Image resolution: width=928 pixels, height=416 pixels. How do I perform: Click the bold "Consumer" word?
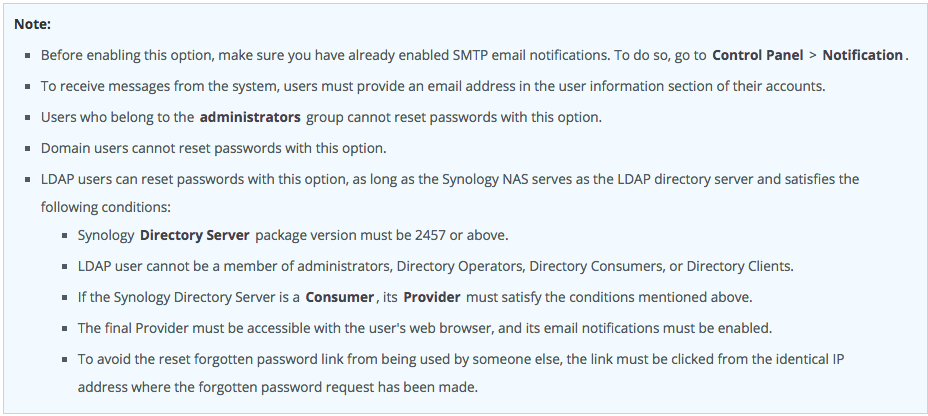[x=340, y=297]
